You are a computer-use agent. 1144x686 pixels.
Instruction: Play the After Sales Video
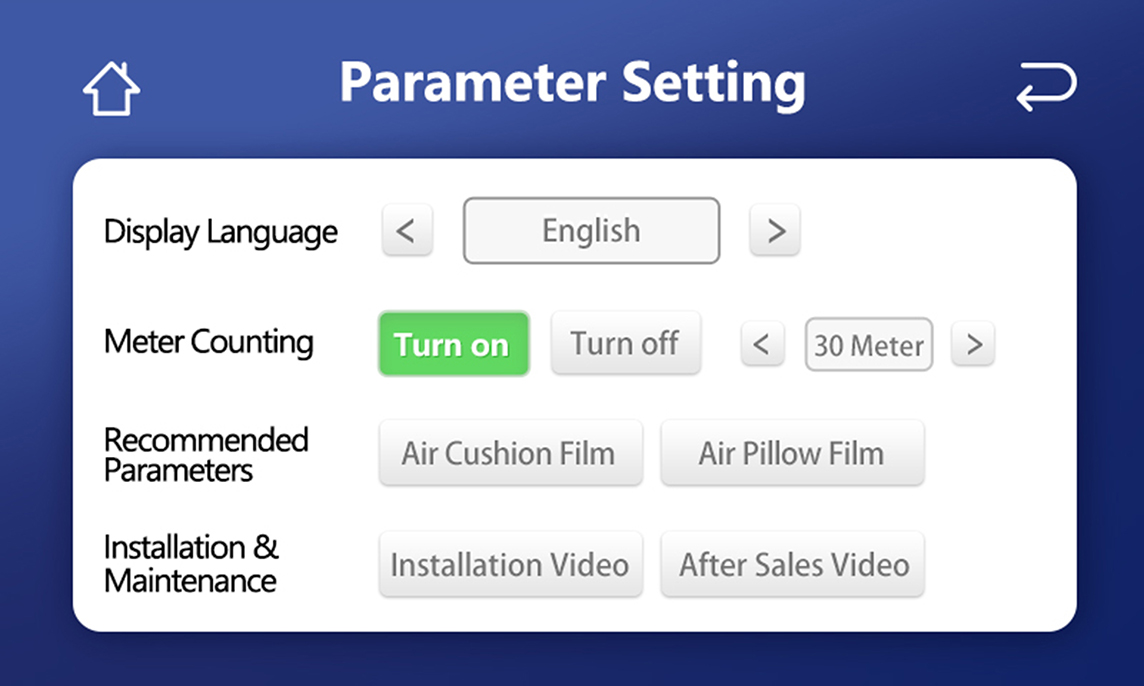pyautogui.click(x=792, y=565)
